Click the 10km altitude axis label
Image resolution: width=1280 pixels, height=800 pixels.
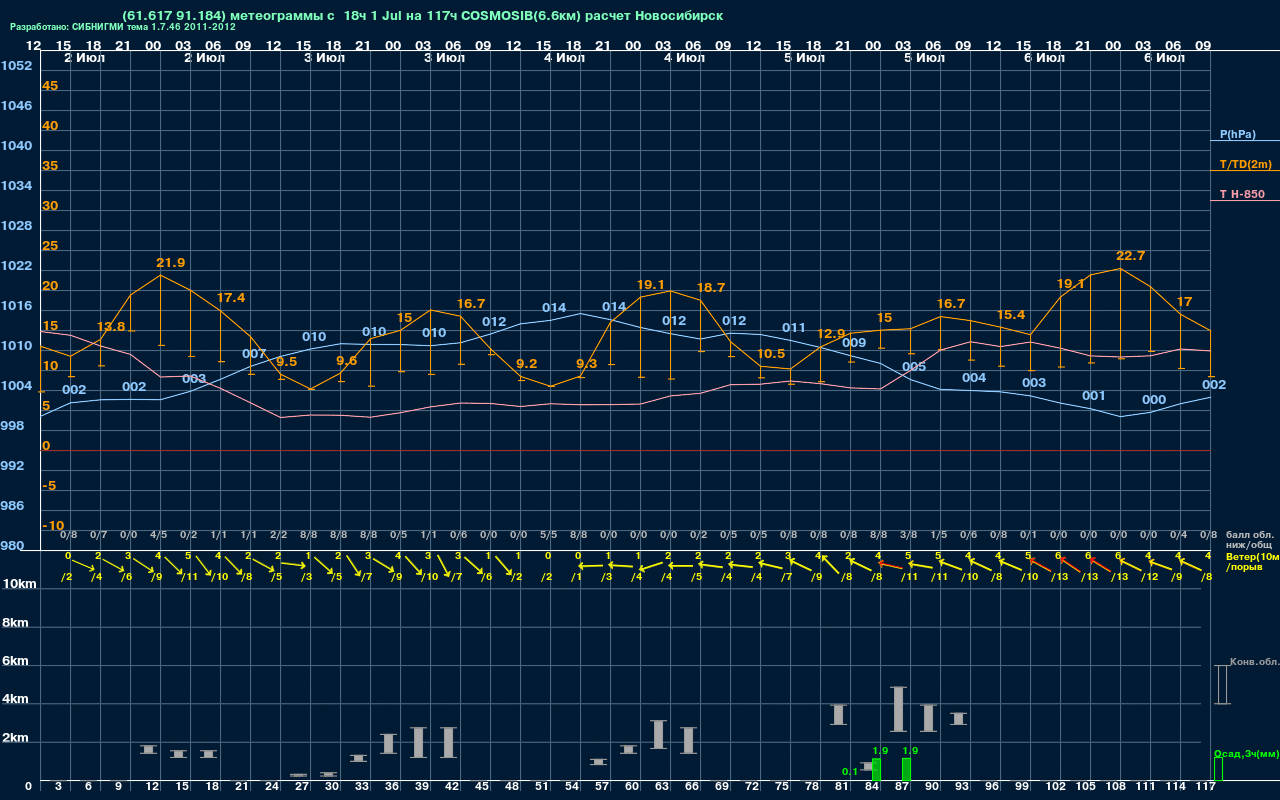[x=17, y=584]
